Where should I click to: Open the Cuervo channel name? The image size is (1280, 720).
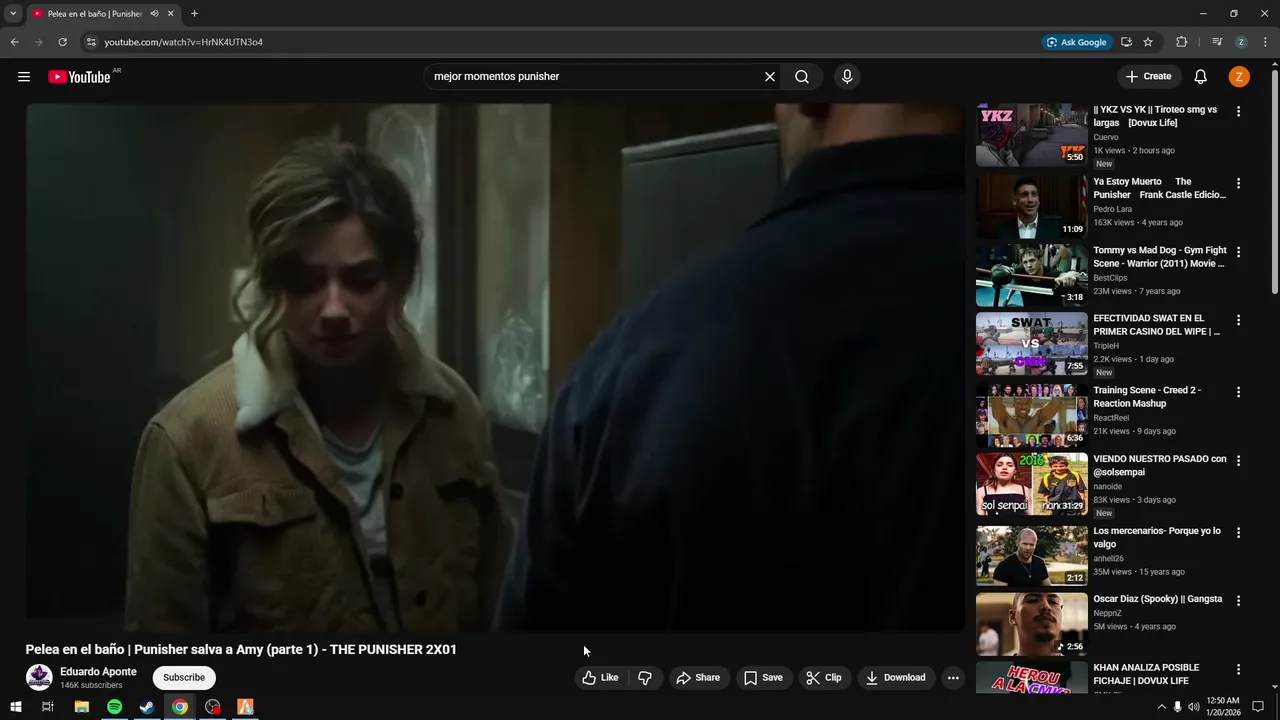click(1106, 137)
